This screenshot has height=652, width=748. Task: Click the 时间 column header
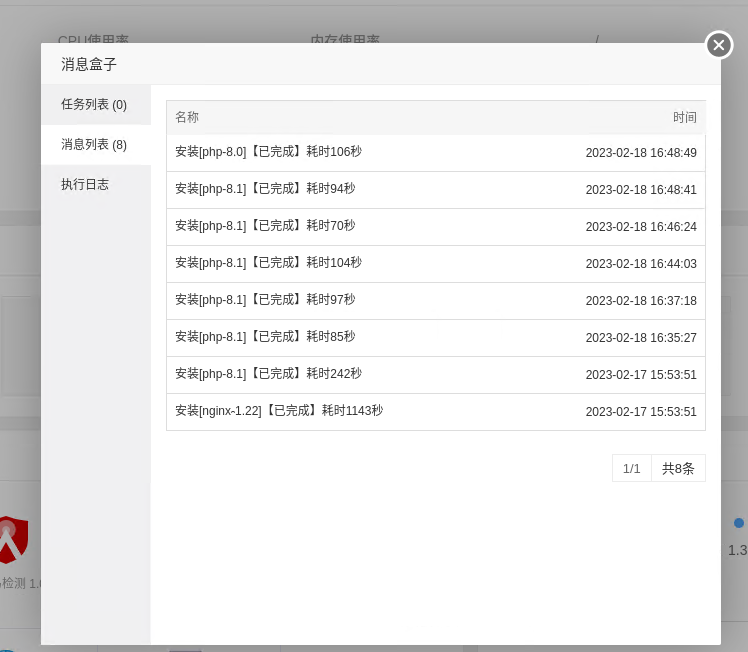tap(685, 117)
